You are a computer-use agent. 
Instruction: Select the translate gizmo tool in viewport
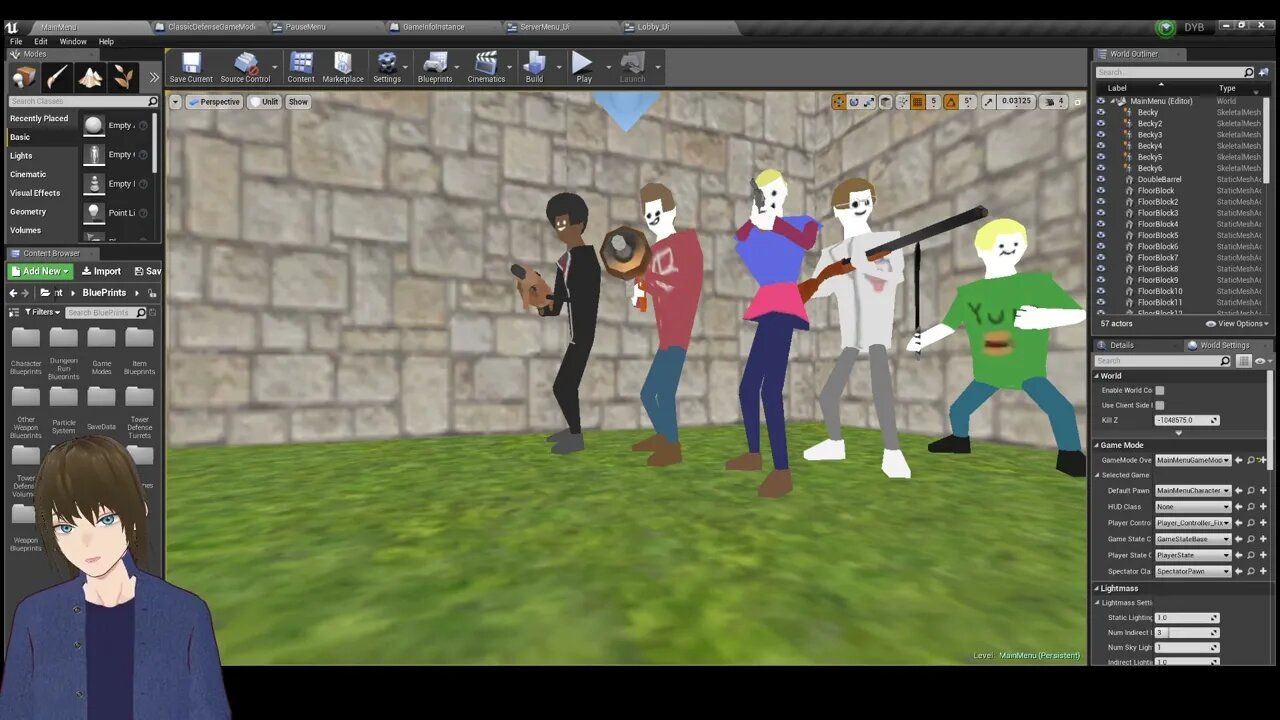(839, 102)
